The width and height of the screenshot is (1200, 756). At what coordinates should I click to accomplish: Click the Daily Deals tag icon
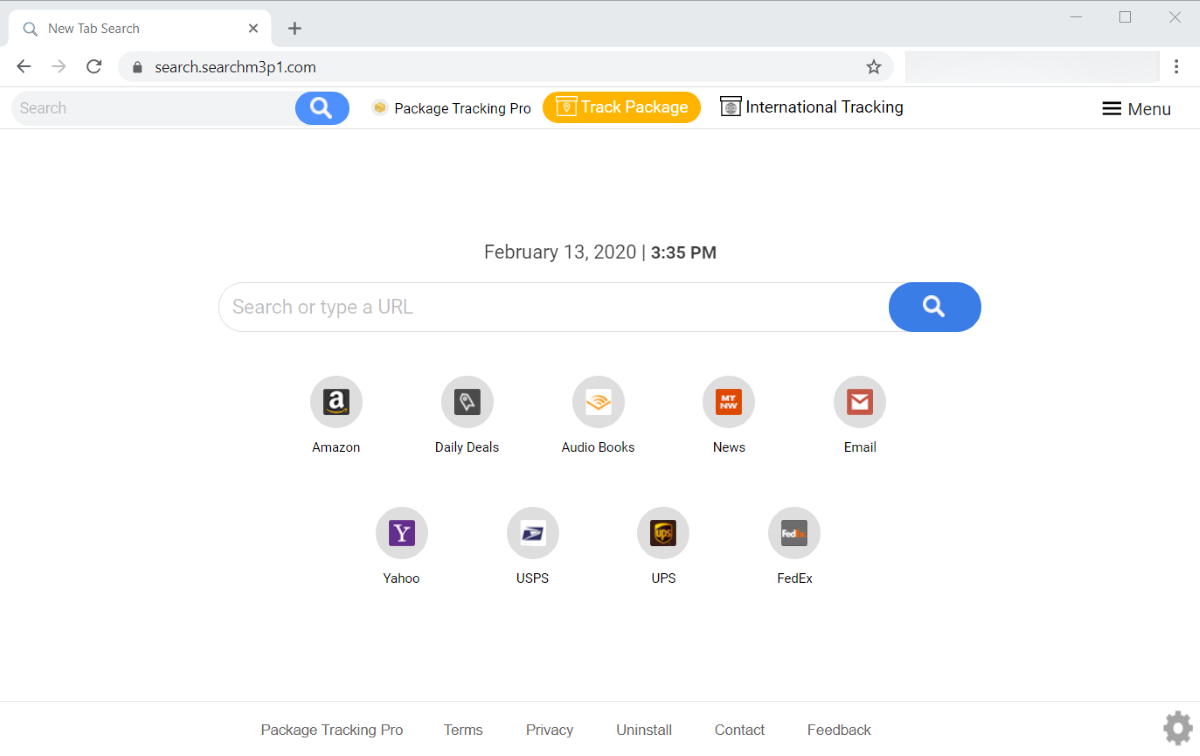click(467, 402)
